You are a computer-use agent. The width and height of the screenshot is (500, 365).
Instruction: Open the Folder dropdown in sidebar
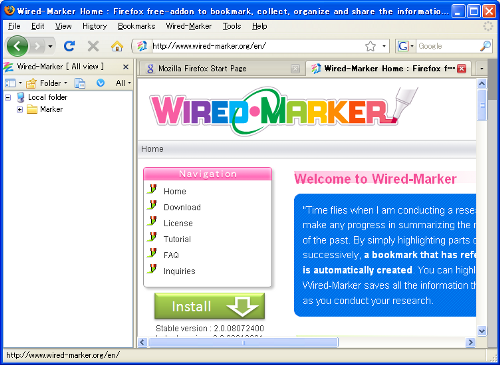point(47,83)
